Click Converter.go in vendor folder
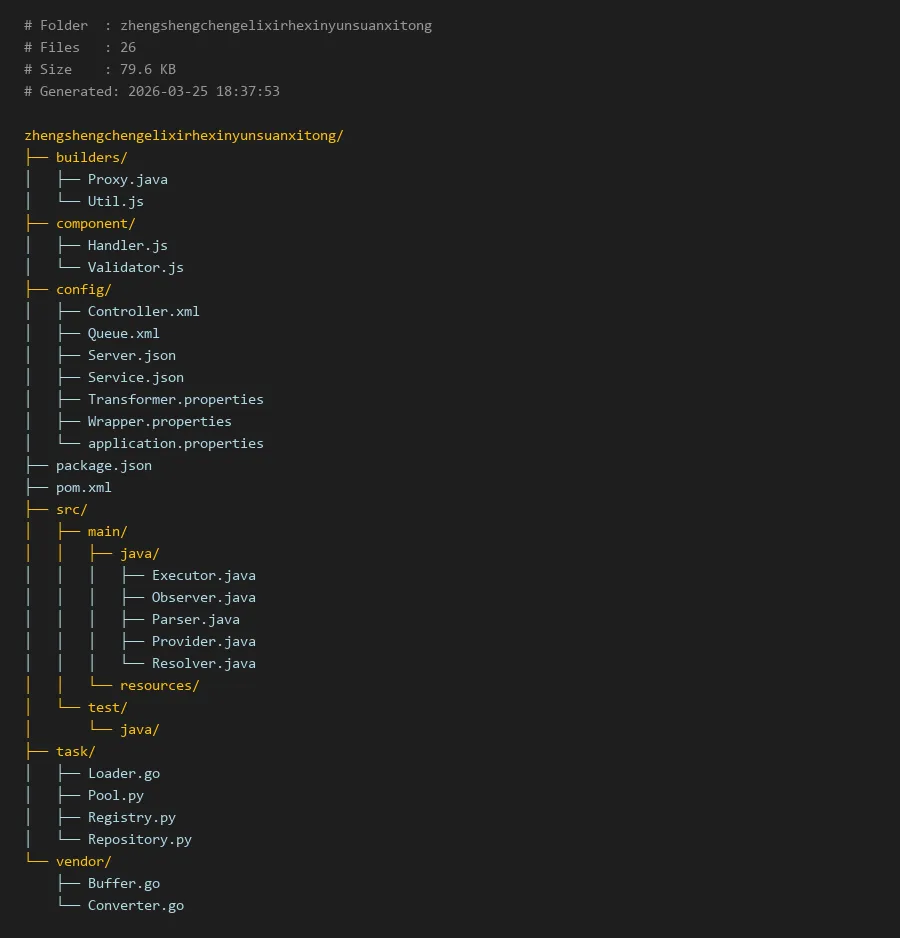Image resolution: width=900 pixels, height=938 pixels. pyautogui.click(x=135, y=905)
